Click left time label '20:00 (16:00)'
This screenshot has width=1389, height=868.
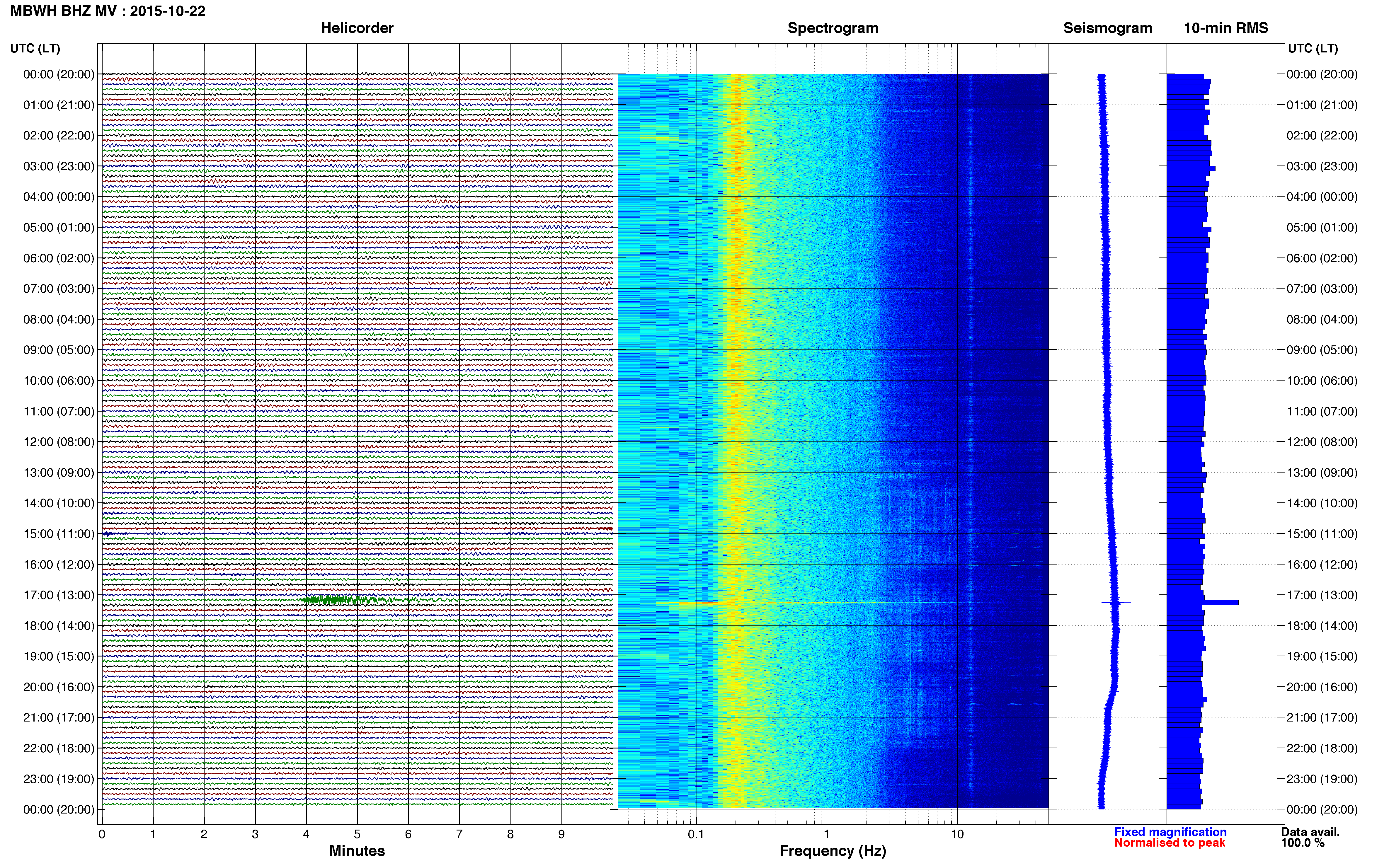(59, 687)
